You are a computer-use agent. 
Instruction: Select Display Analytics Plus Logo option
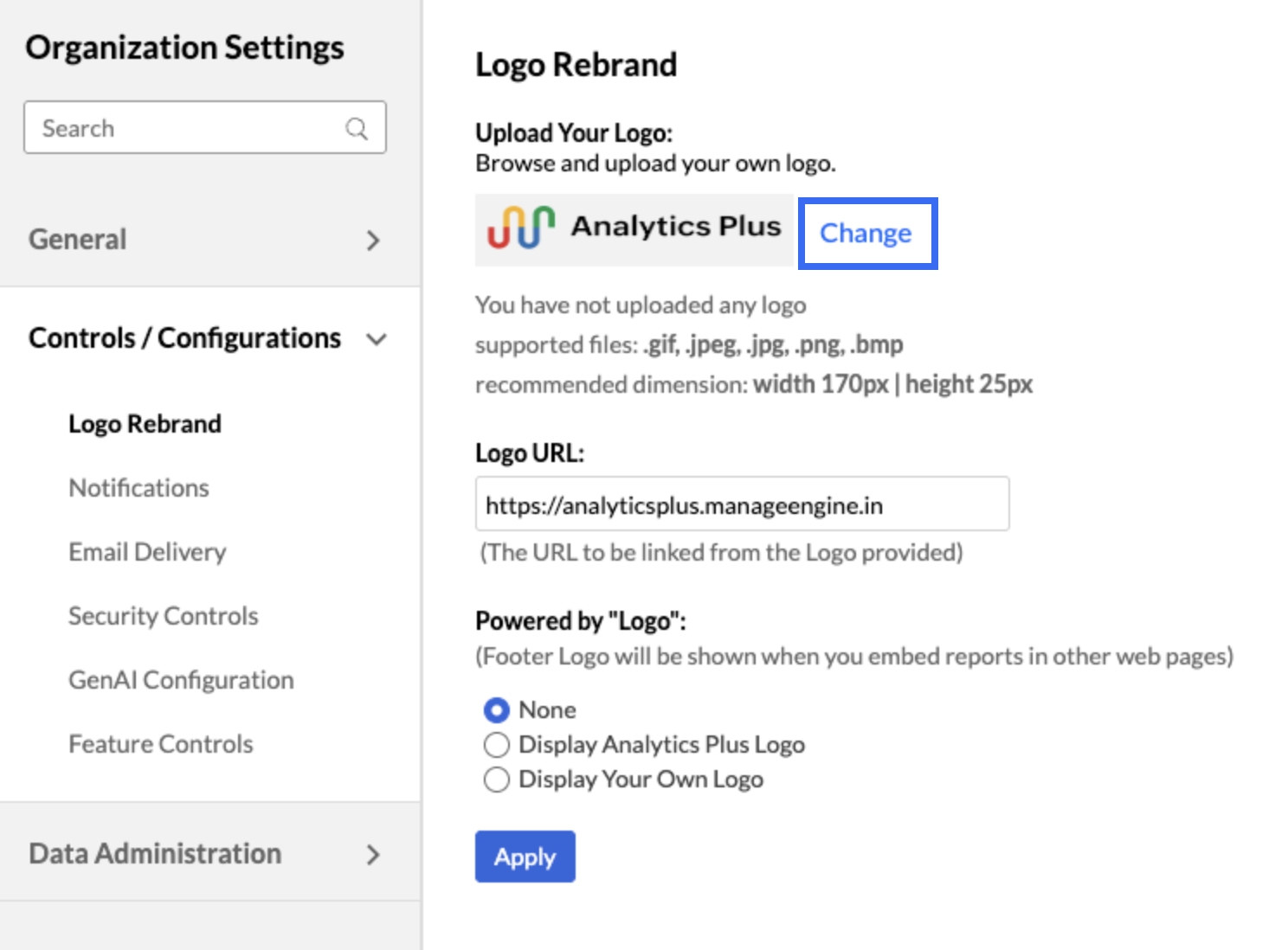pyautogui.click(x=497, y=745)
